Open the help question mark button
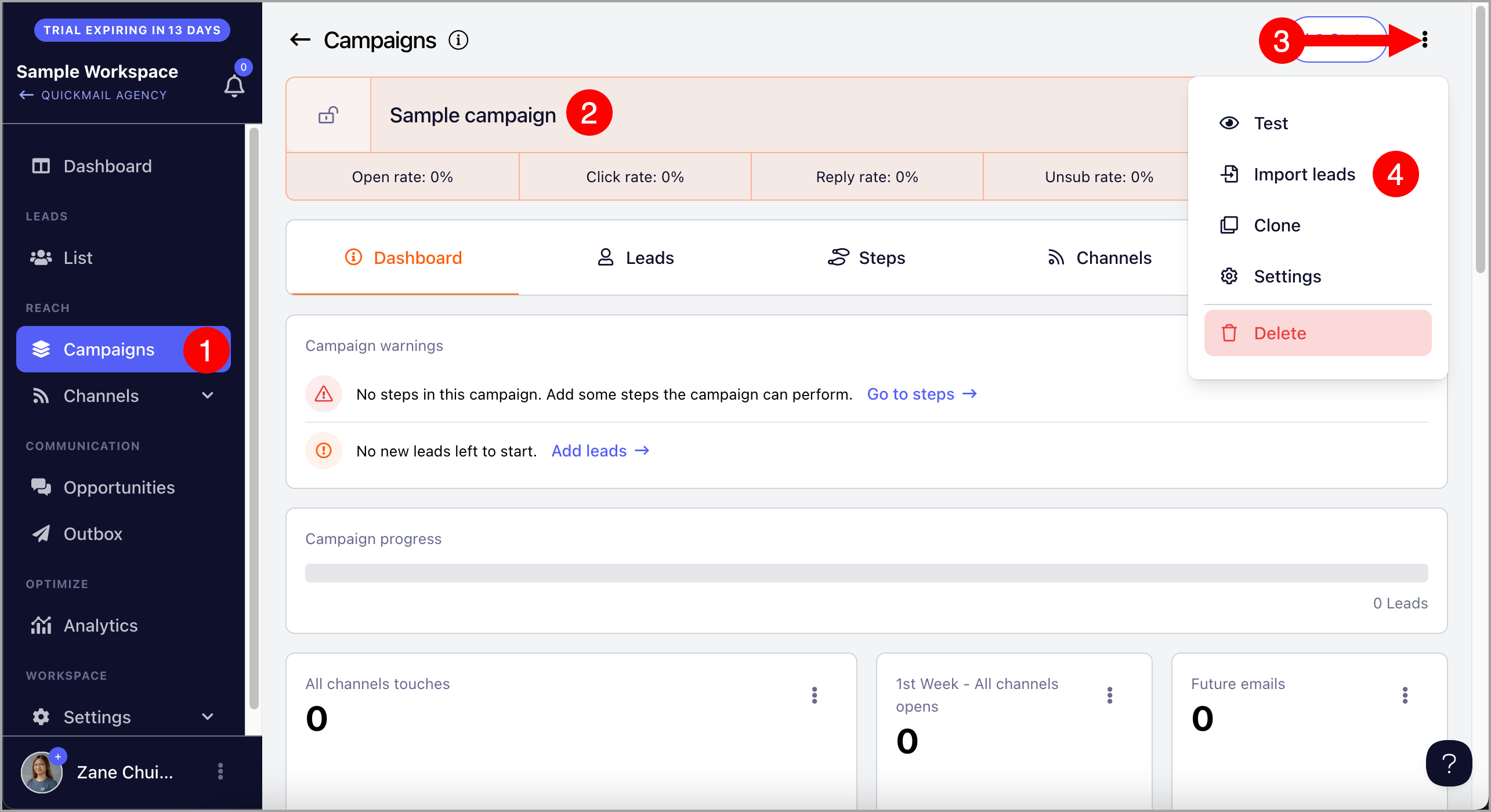Screen dimensions: 1491x812 click(x=1449, y=764)
